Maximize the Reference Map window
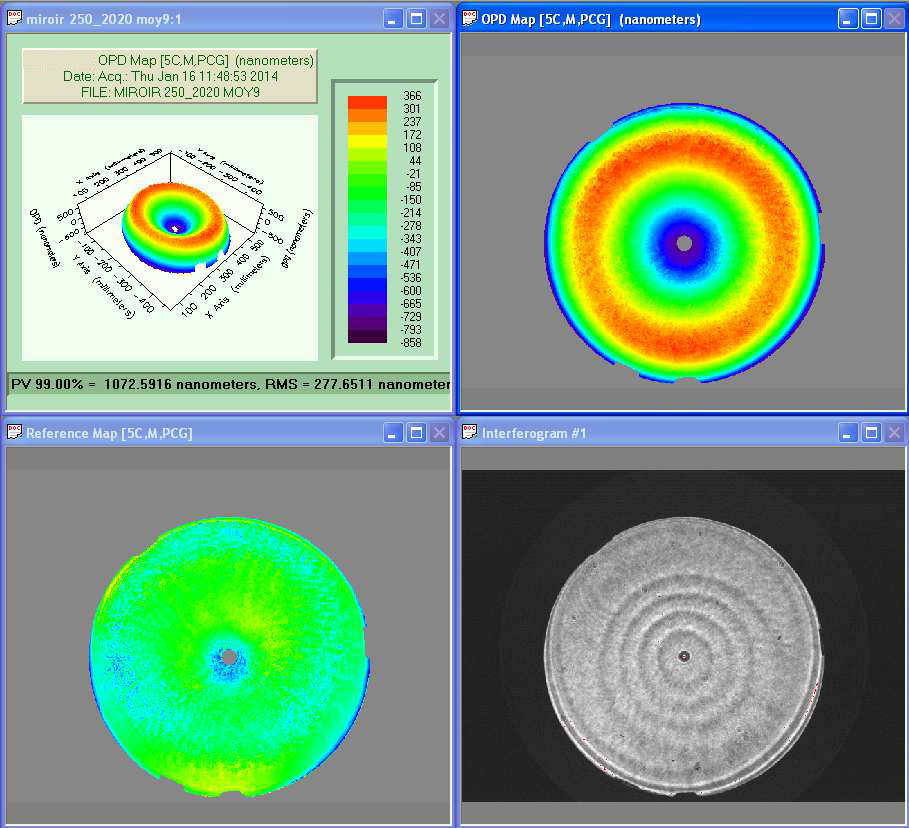This screenshot has height=828, width=909. 416,432
